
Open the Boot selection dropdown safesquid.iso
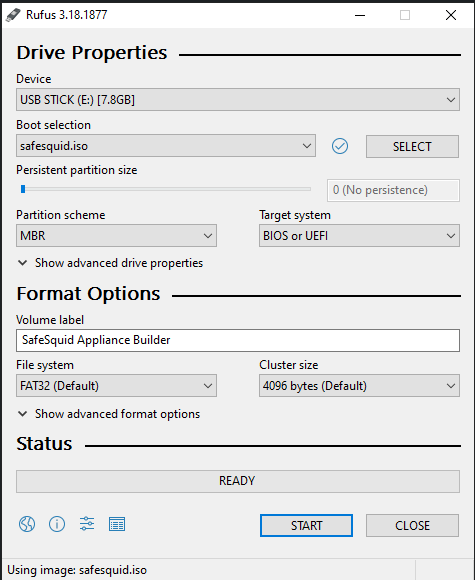[x=166, y=146]
